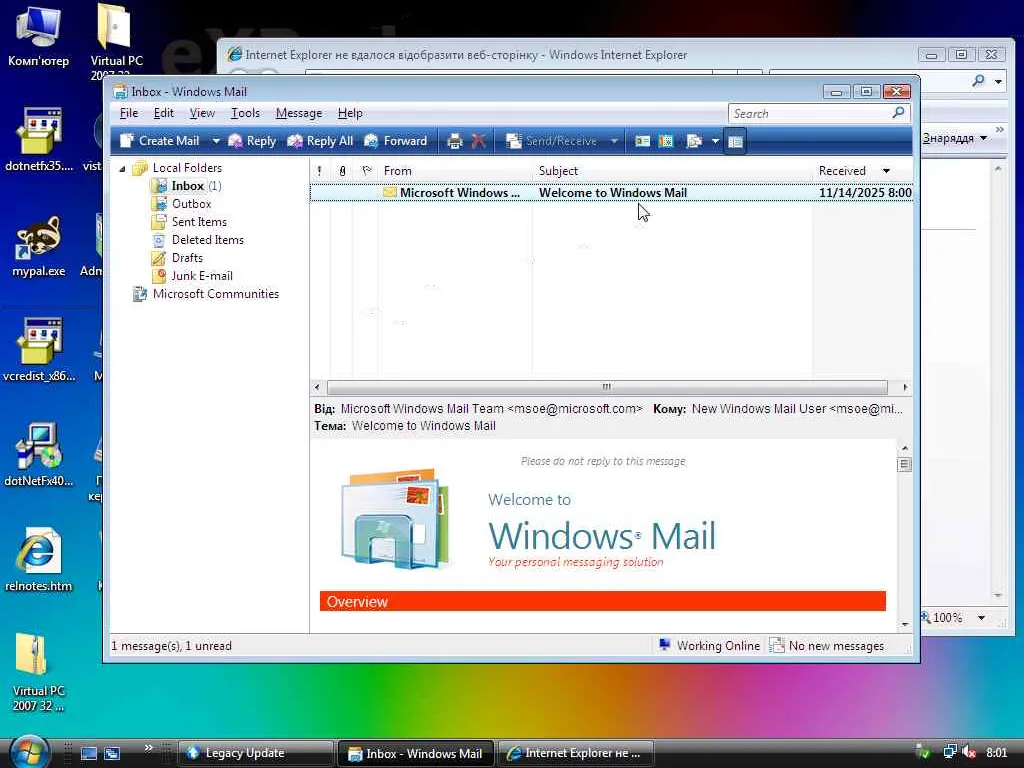Click the message list horizontal scrollbar thumb
This screenshot has width=1024, height=768.
point(607,387)
